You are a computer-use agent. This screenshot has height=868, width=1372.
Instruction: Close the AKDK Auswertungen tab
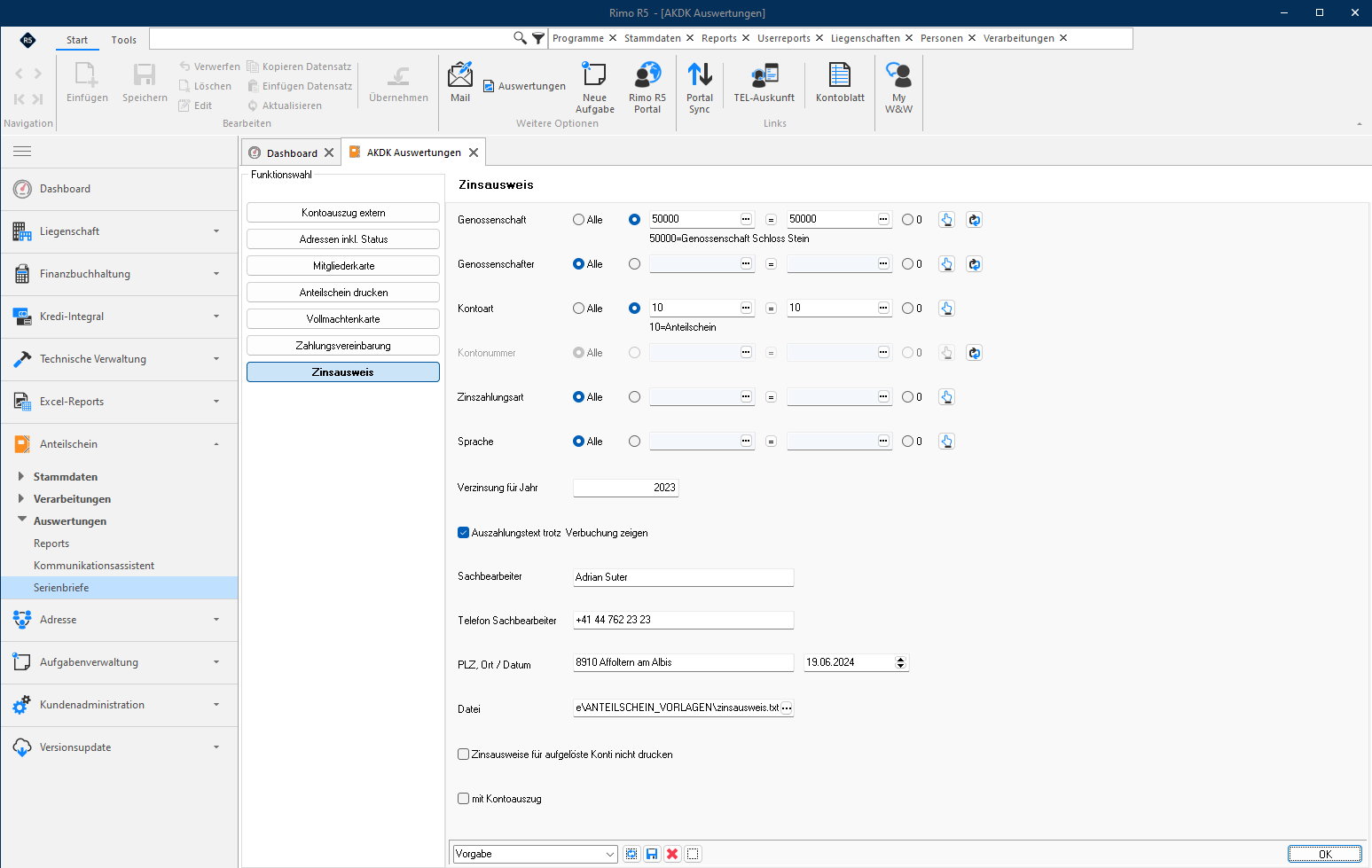474,152
